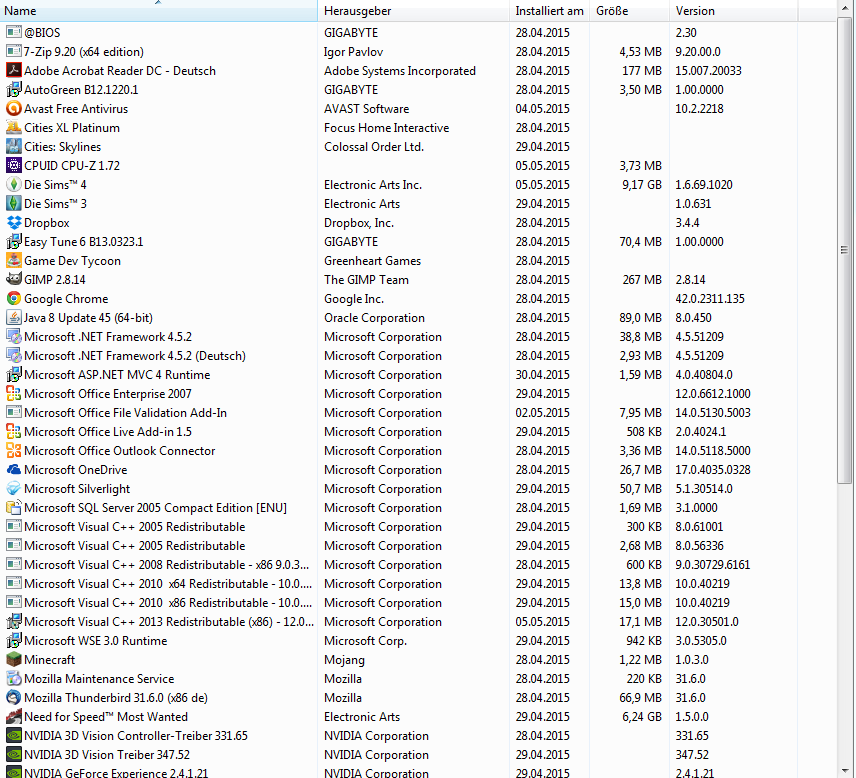
Task: Click publisher AVAST Software
Action: pyautogui.click(x=366, y=108)
